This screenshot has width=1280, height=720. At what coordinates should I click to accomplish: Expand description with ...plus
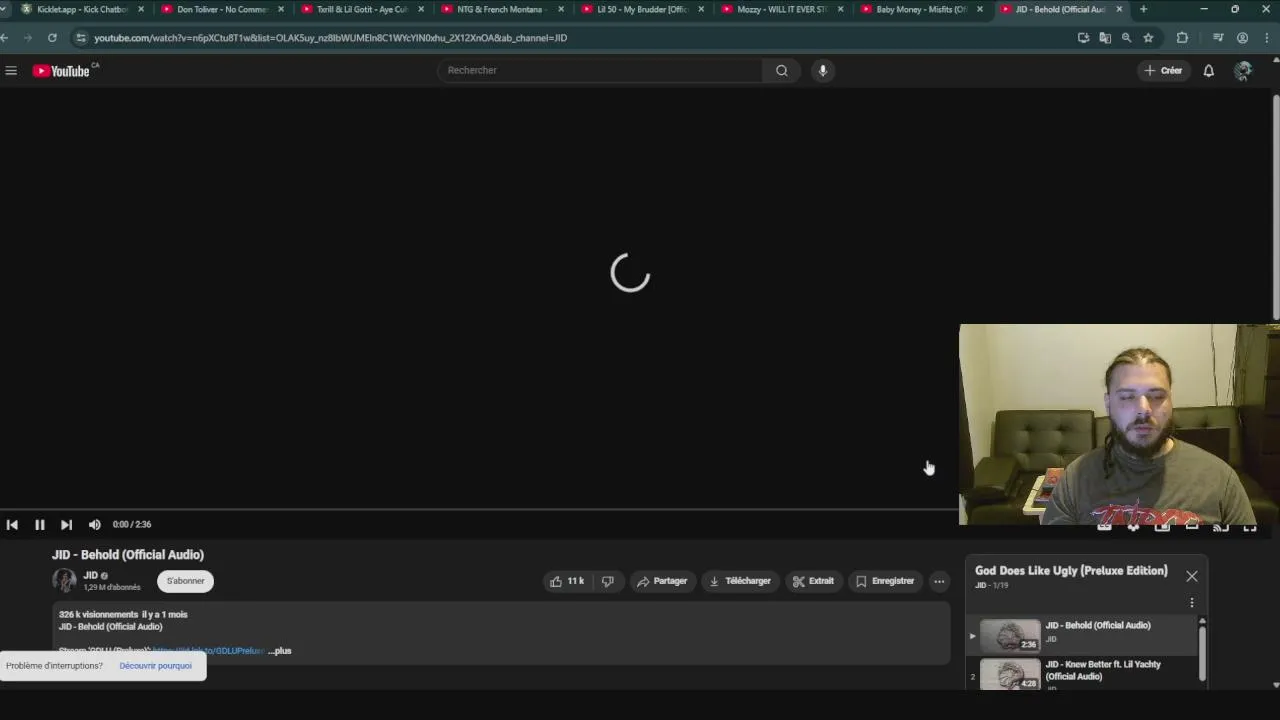coord(280,651)
